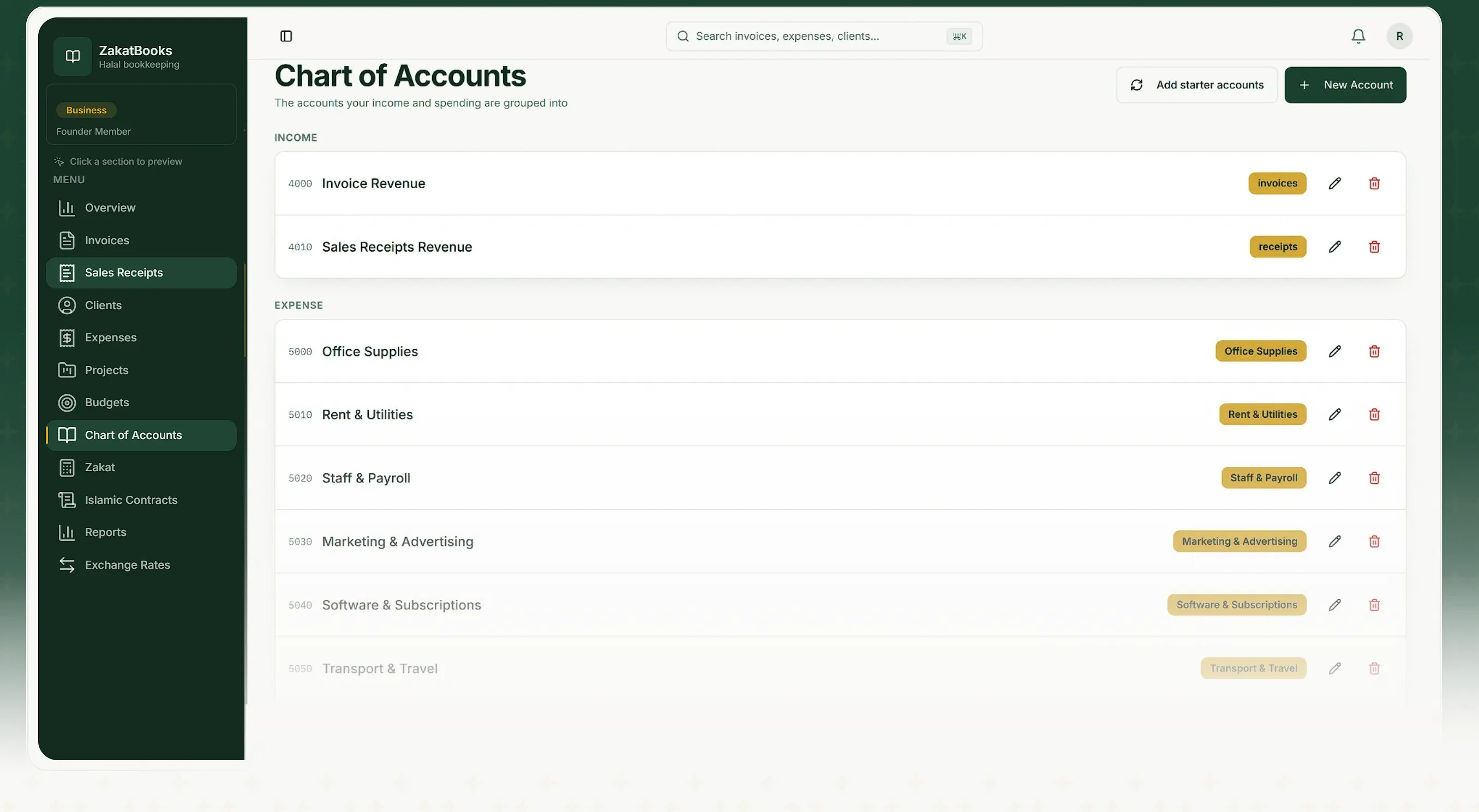Click the New Account button
This screenshot has width=1479, height=812.
pyautogui.click(x=1345, y=85)
